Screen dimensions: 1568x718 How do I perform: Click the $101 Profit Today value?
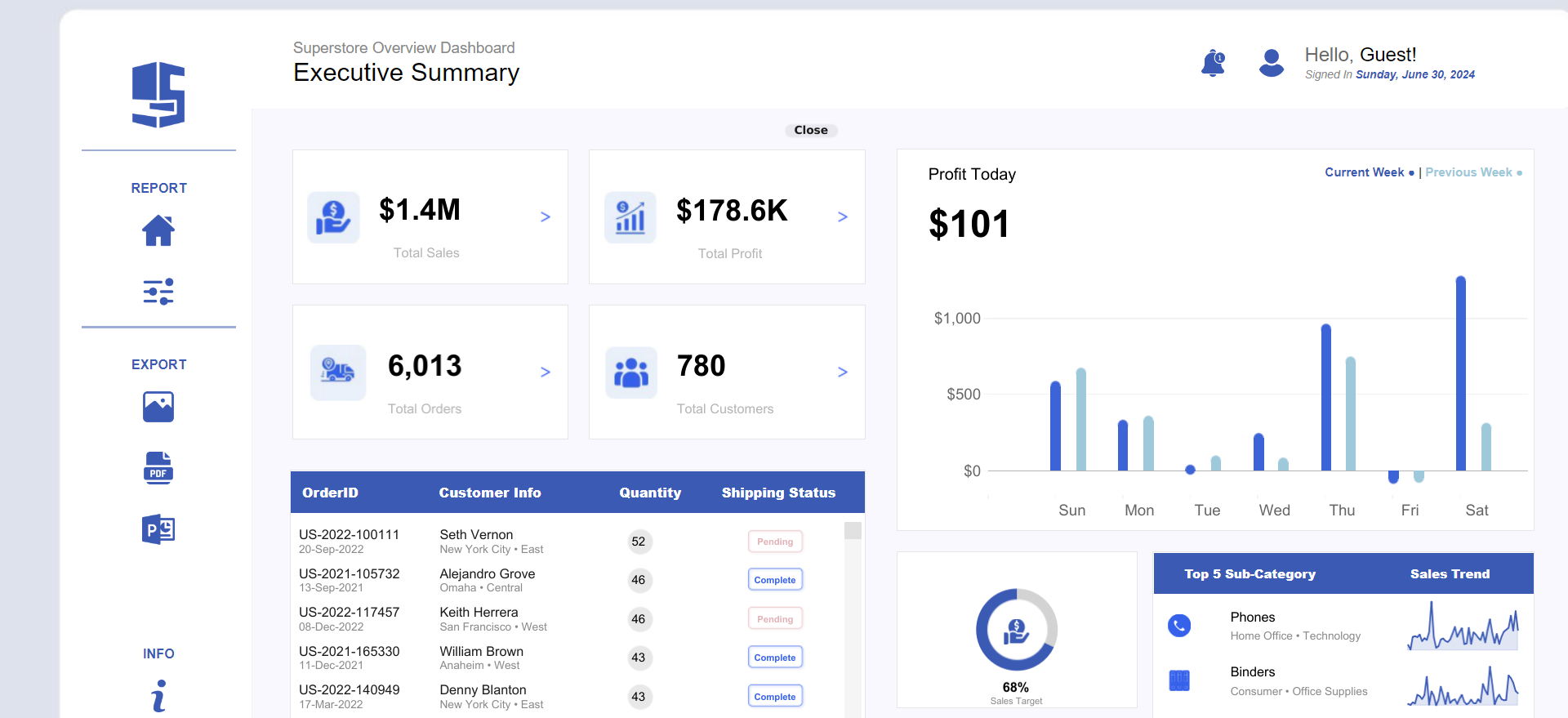click(969, 224)
